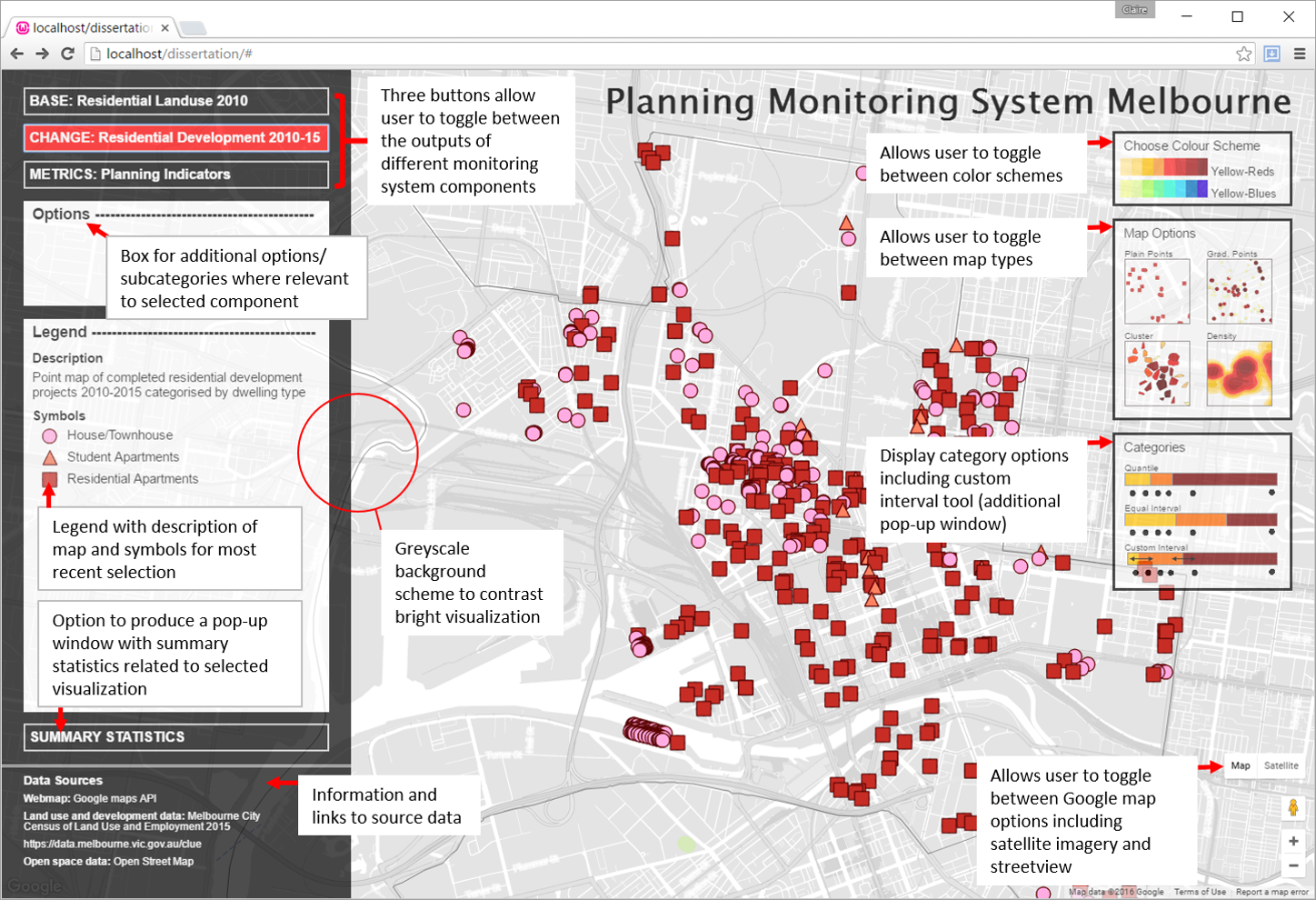
Task: Switch Google map to Satellite view
Action: (x=1281, y=765)
